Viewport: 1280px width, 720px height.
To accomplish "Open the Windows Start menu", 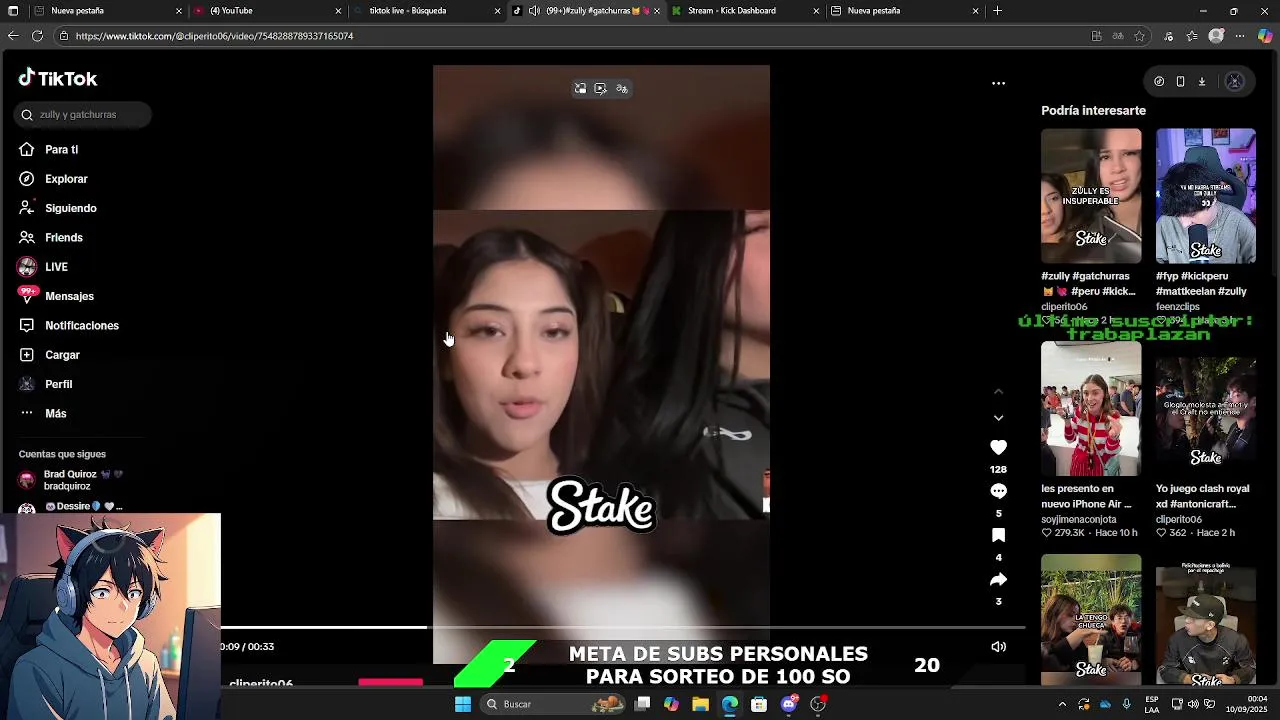I will [x=463, y=704].
